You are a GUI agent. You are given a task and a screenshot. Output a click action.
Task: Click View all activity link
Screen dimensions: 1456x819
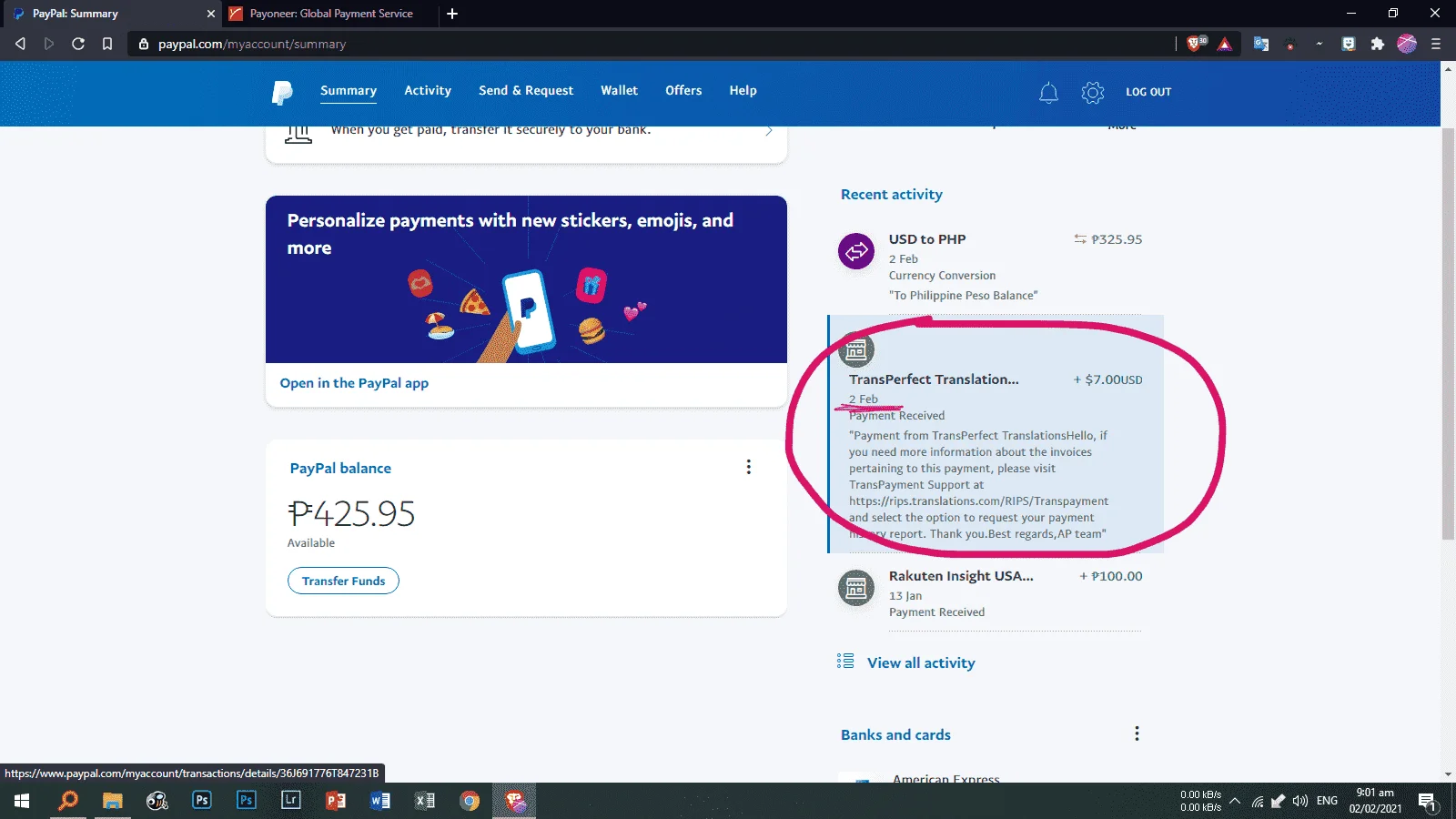tap(921, 662)
